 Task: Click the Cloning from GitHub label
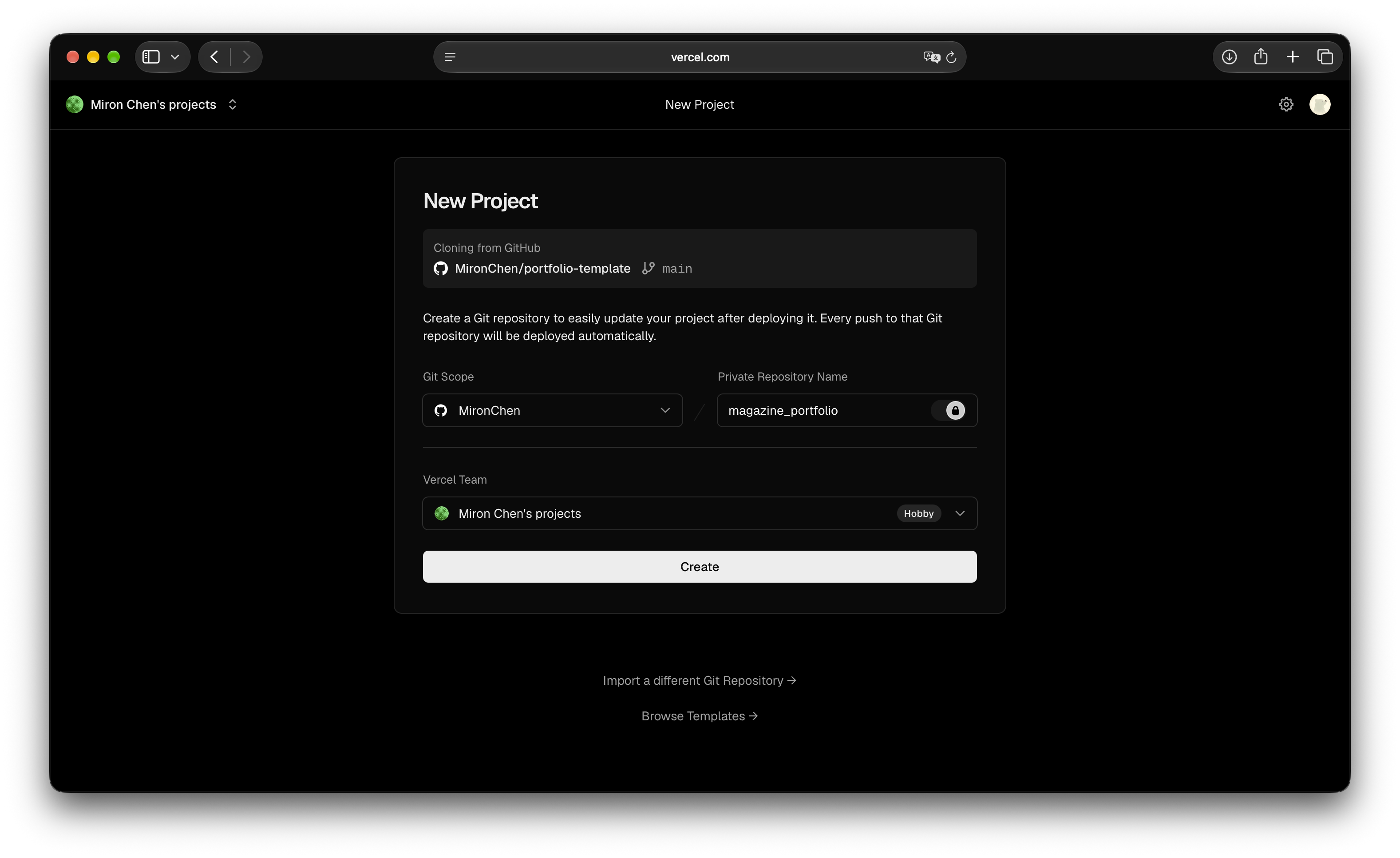(487, 248)
